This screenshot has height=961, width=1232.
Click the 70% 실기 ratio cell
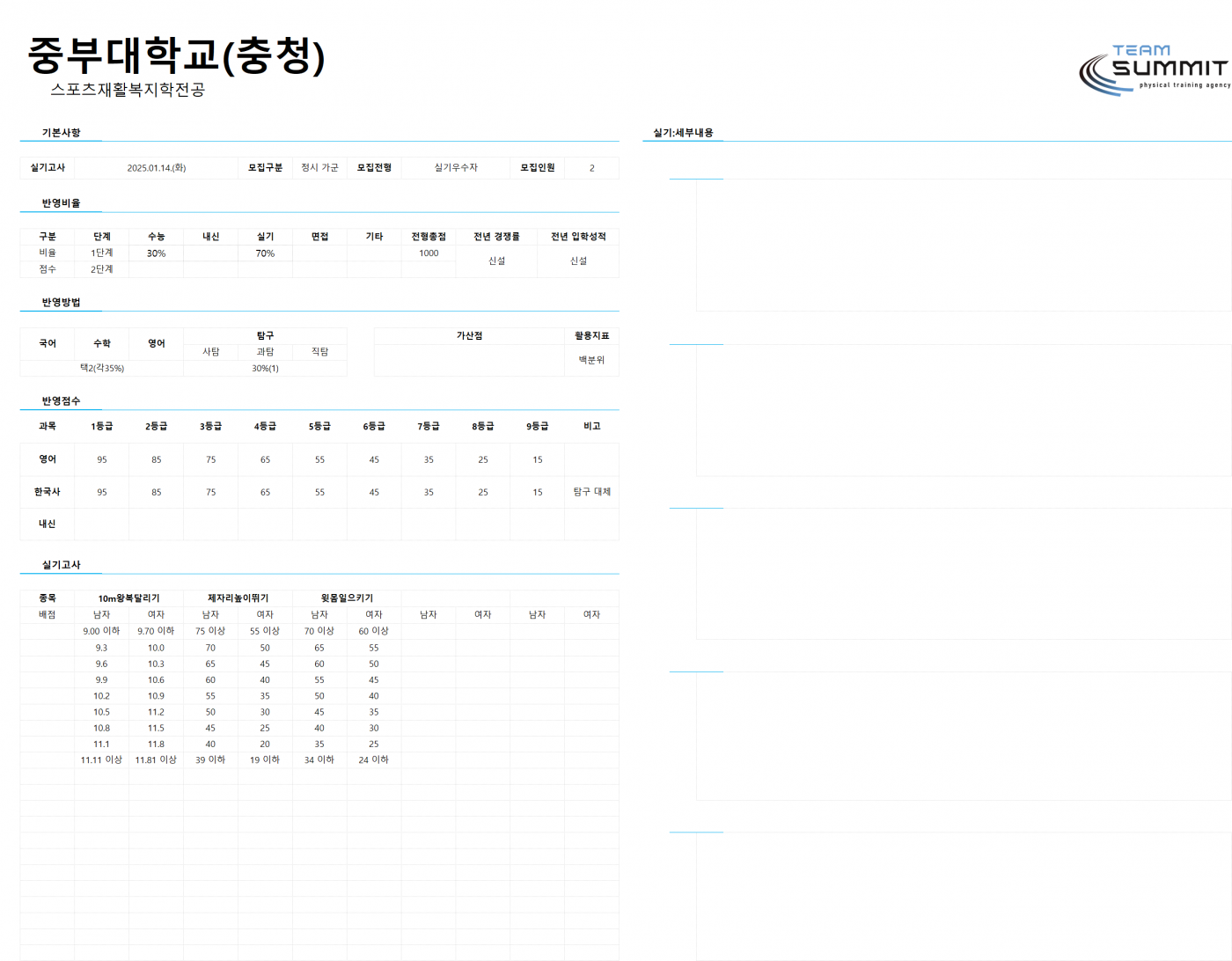point(265,253)
